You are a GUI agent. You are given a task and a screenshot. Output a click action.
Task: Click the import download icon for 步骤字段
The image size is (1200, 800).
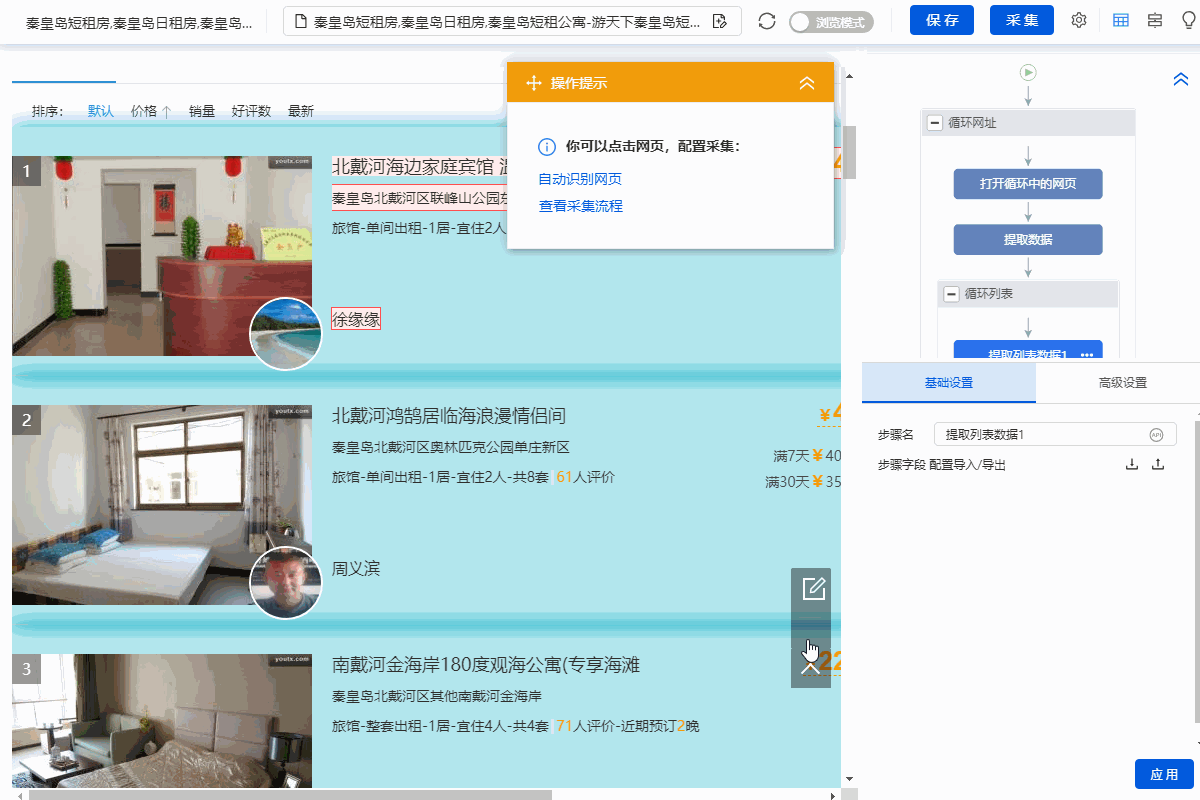1132,464
